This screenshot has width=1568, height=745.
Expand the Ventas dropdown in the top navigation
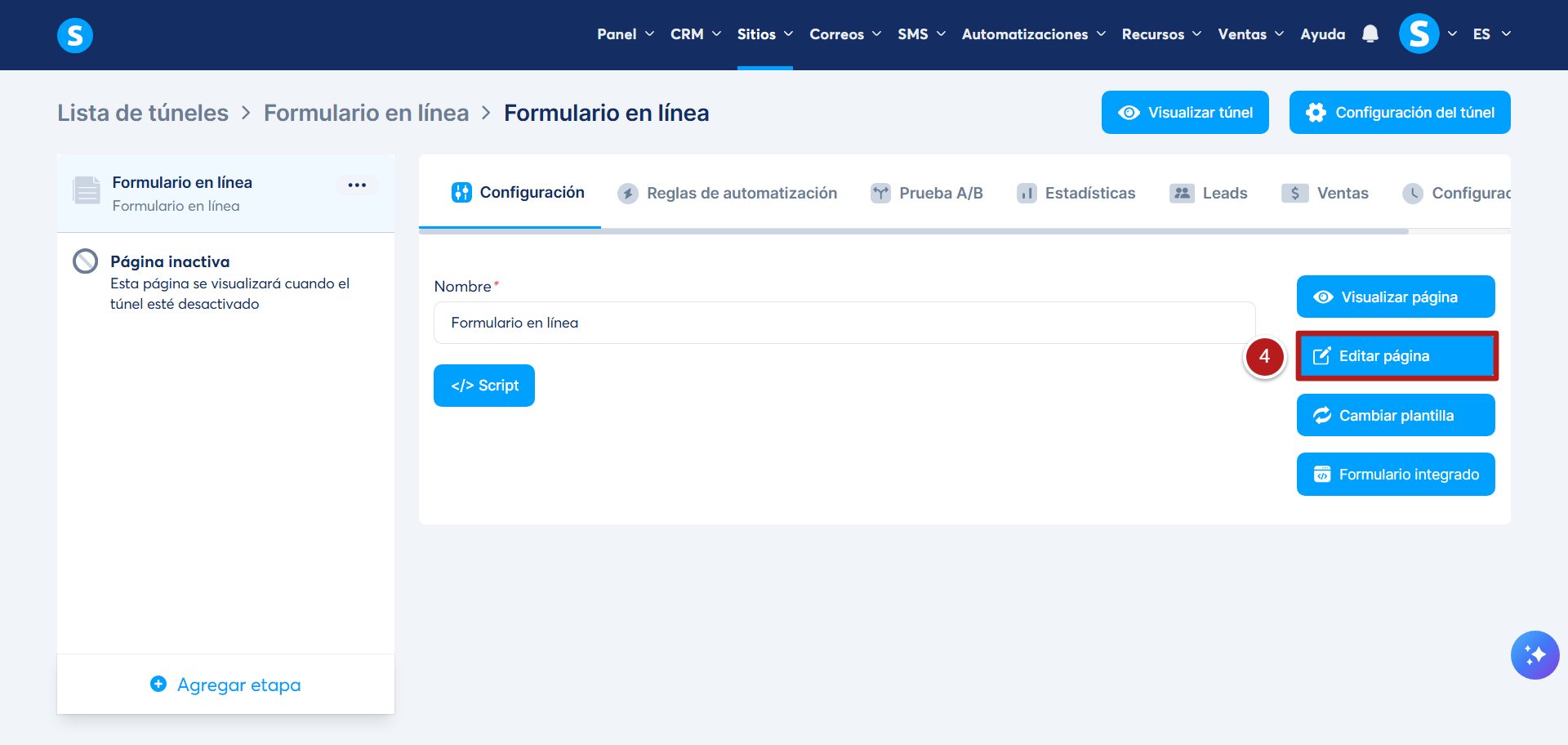coord(1251,34)
